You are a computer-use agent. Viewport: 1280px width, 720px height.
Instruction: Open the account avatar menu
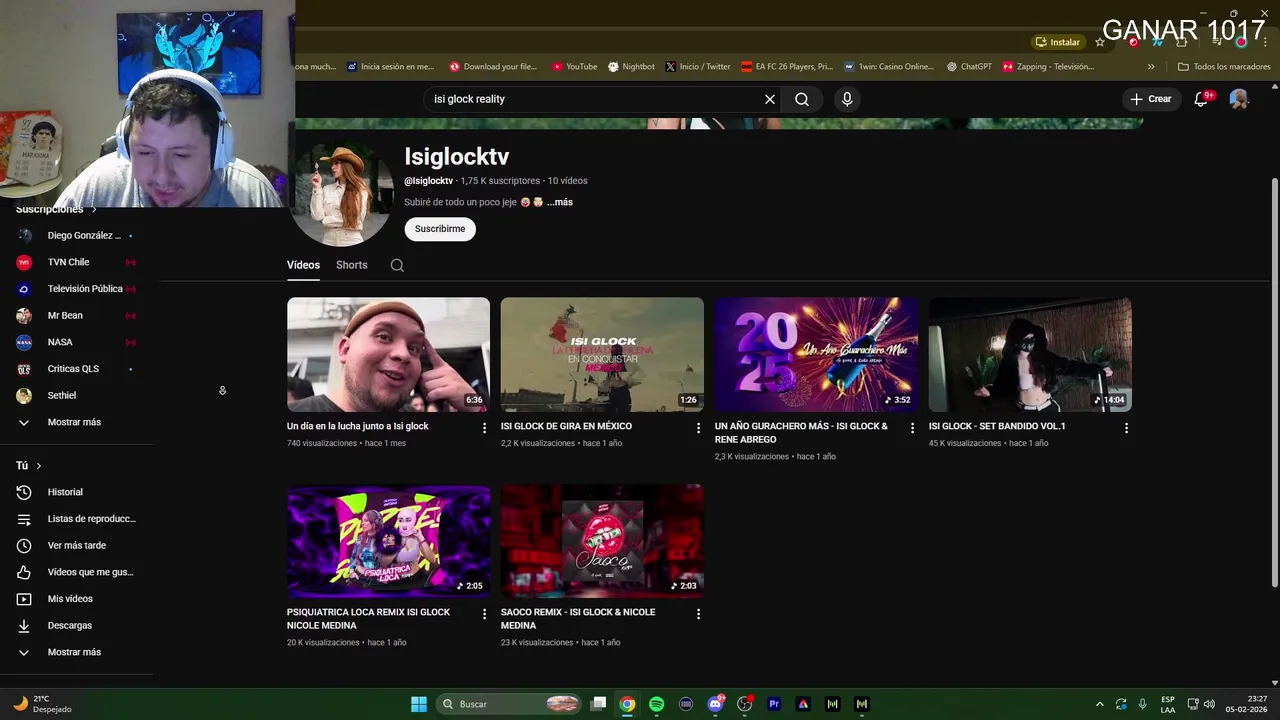click(x=1239, y=99)
